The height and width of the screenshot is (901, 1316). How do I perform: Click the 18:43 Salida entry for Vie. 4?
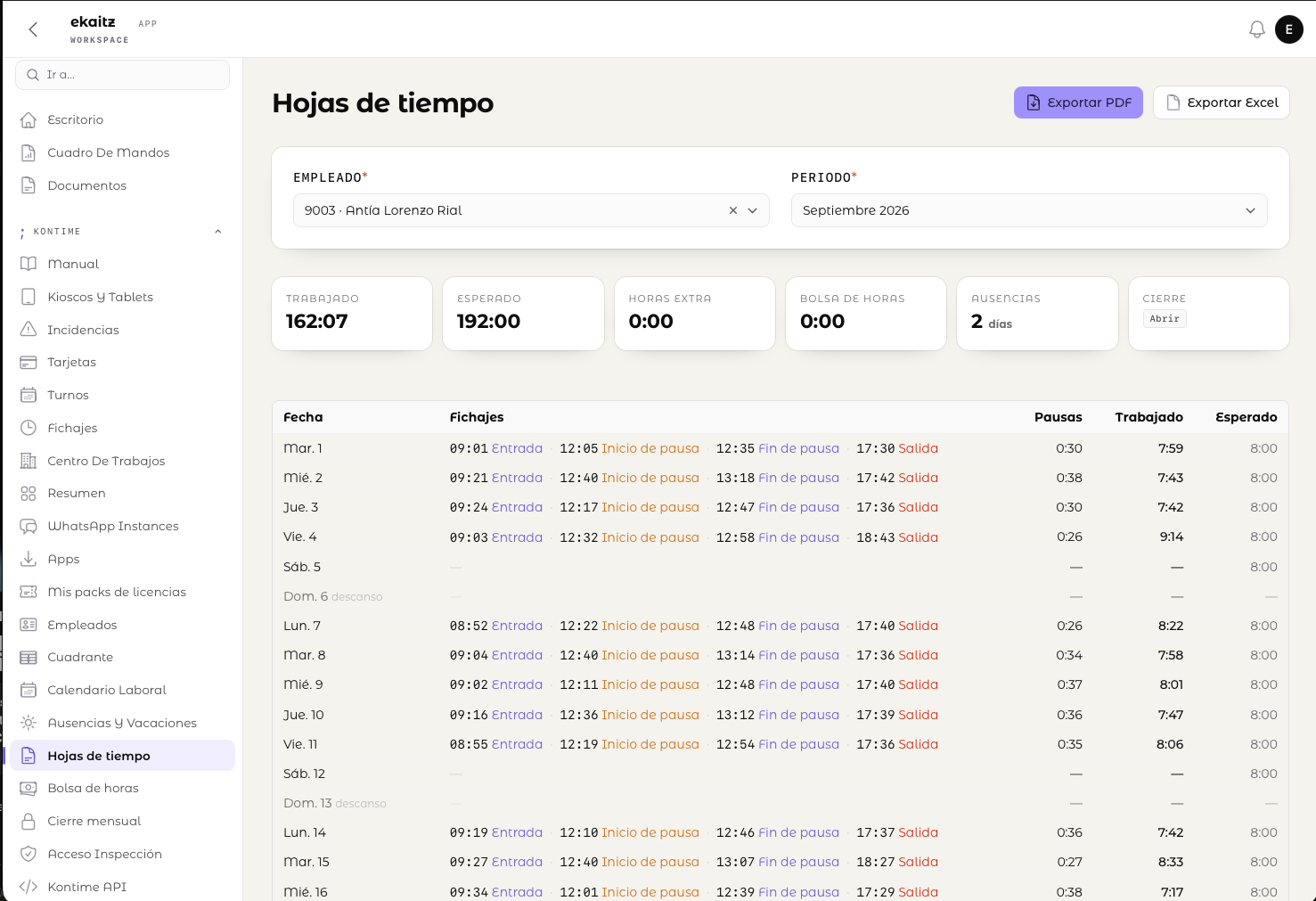coord(897,537)
